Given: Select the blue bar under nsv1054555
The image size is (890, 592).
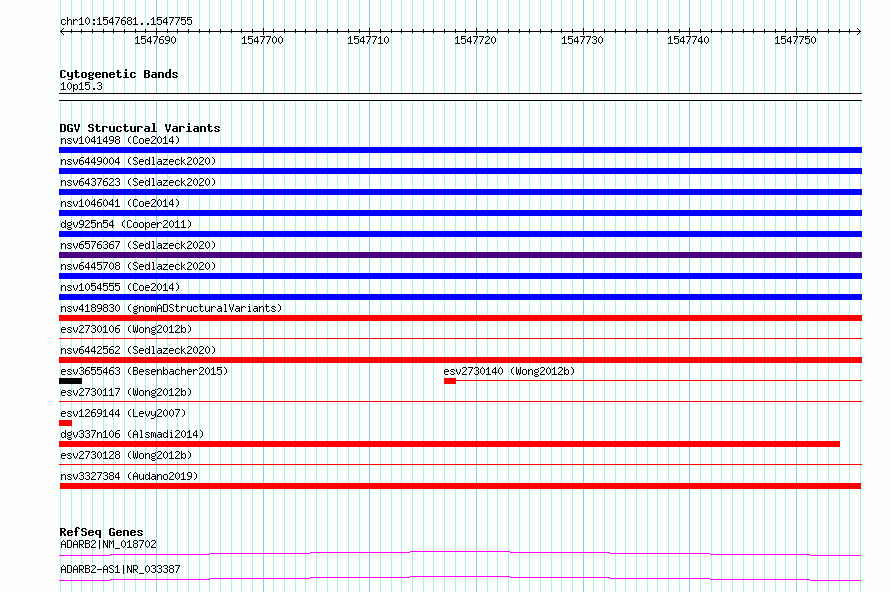Looking at the screenshot, I should point(460,297).
